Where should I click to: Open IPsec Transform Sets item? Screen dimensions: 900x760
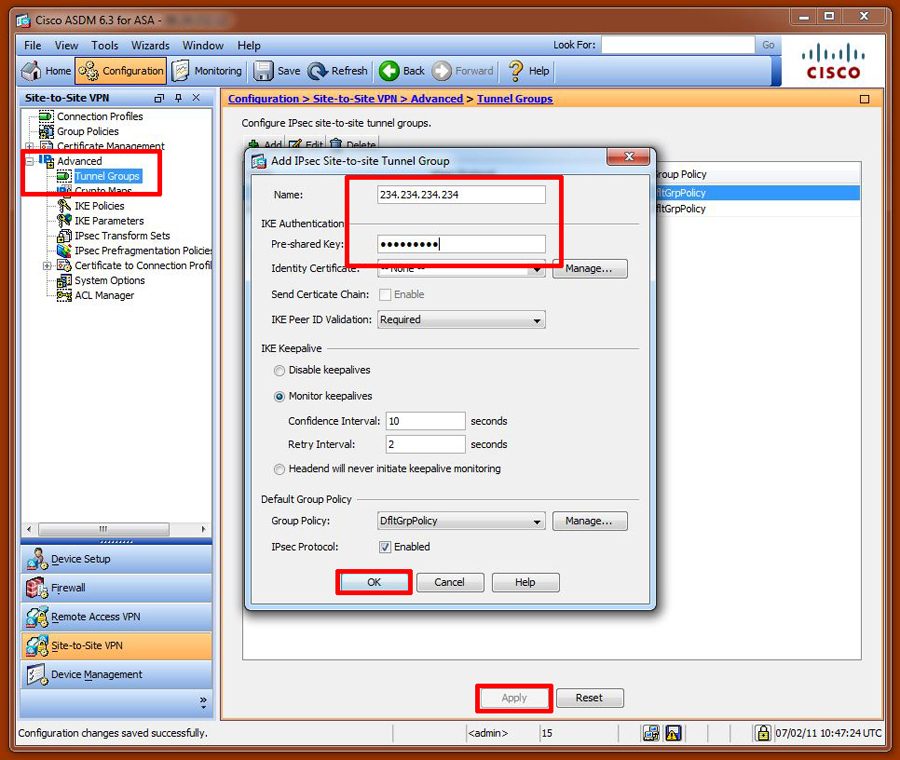coord(122,236)
